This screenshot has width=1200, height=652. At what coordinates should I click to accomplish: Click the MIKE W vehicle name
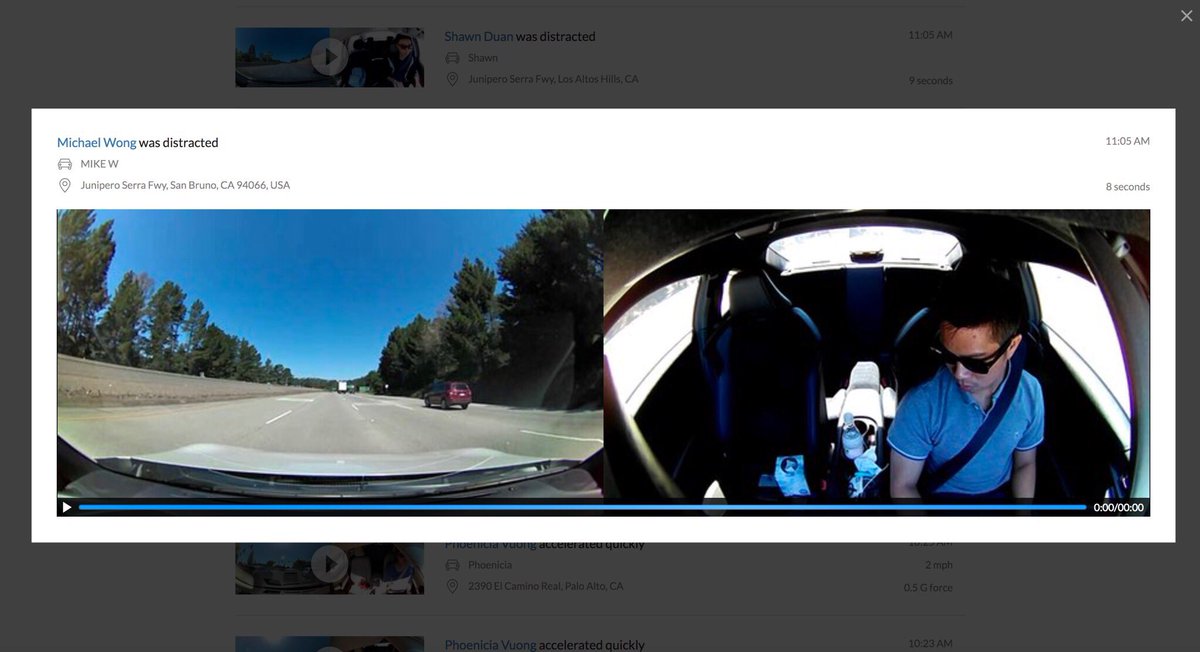pyautogui.click(x=100, y=164)
